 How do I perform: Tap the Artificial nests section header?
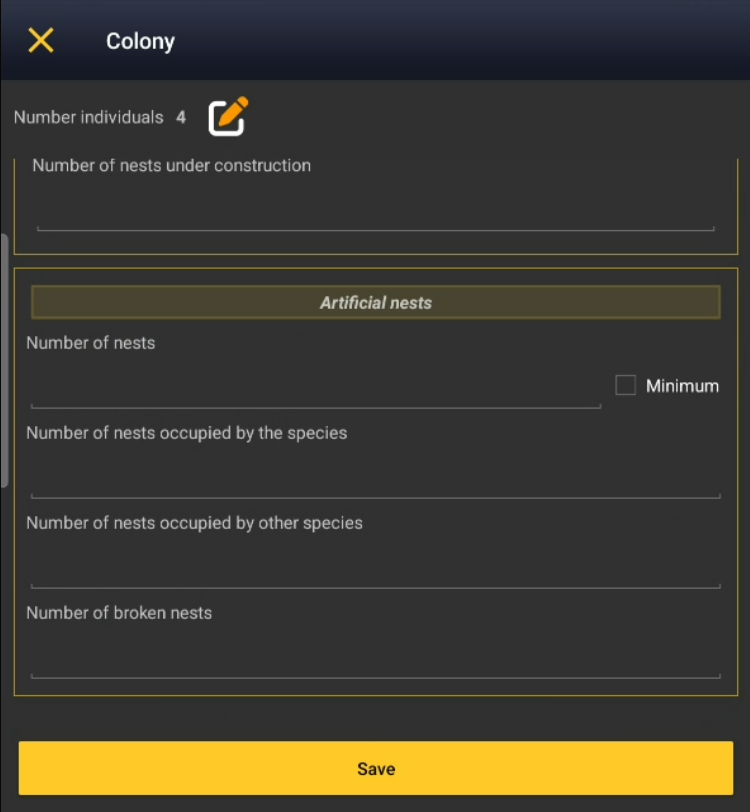pyautogui.click(x=375, y=302)
